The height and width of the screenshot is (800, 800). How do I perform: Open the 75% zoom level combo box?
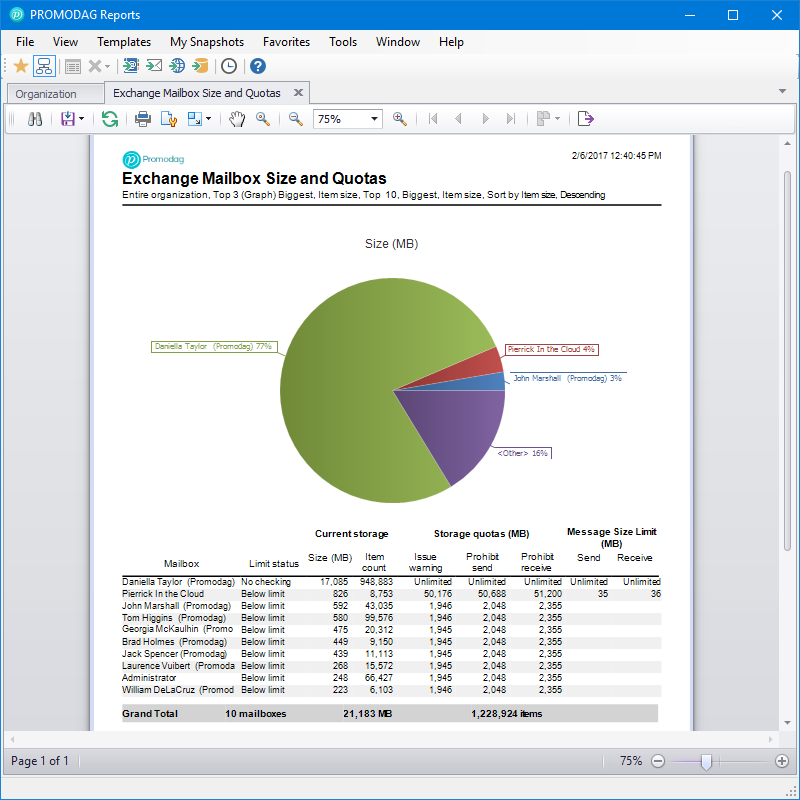tap(347, 119)
